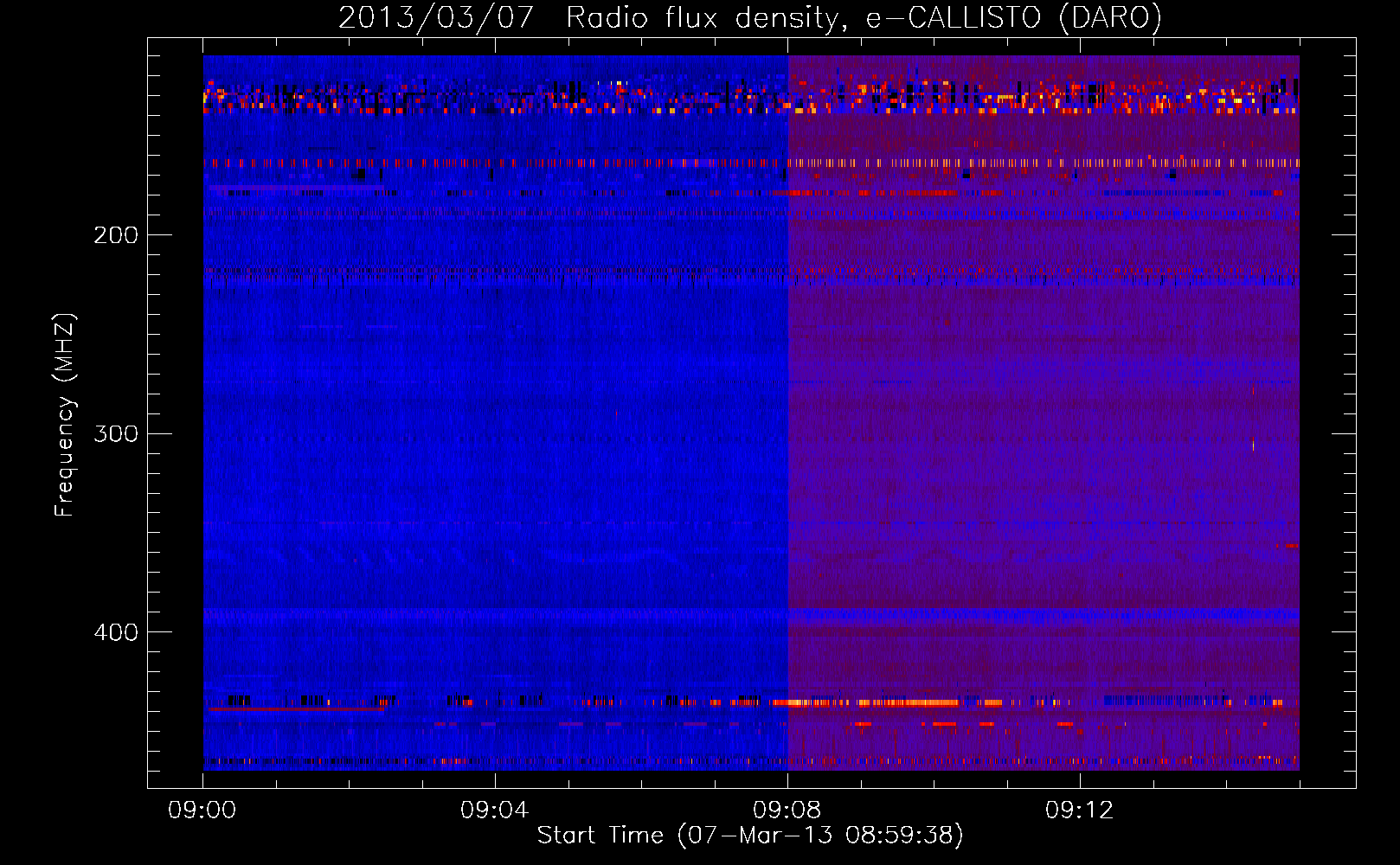Viewport: 1400px width, 865px height.
Task: Click the '400' frequency tick label
Action: (x=116, y=632)
